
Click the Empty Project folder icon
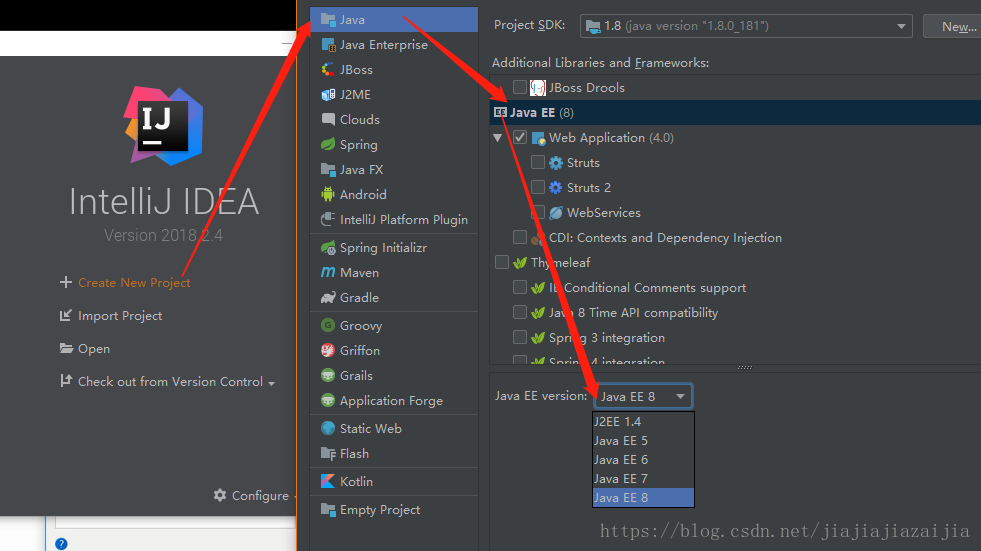click(x=328, y=509)
